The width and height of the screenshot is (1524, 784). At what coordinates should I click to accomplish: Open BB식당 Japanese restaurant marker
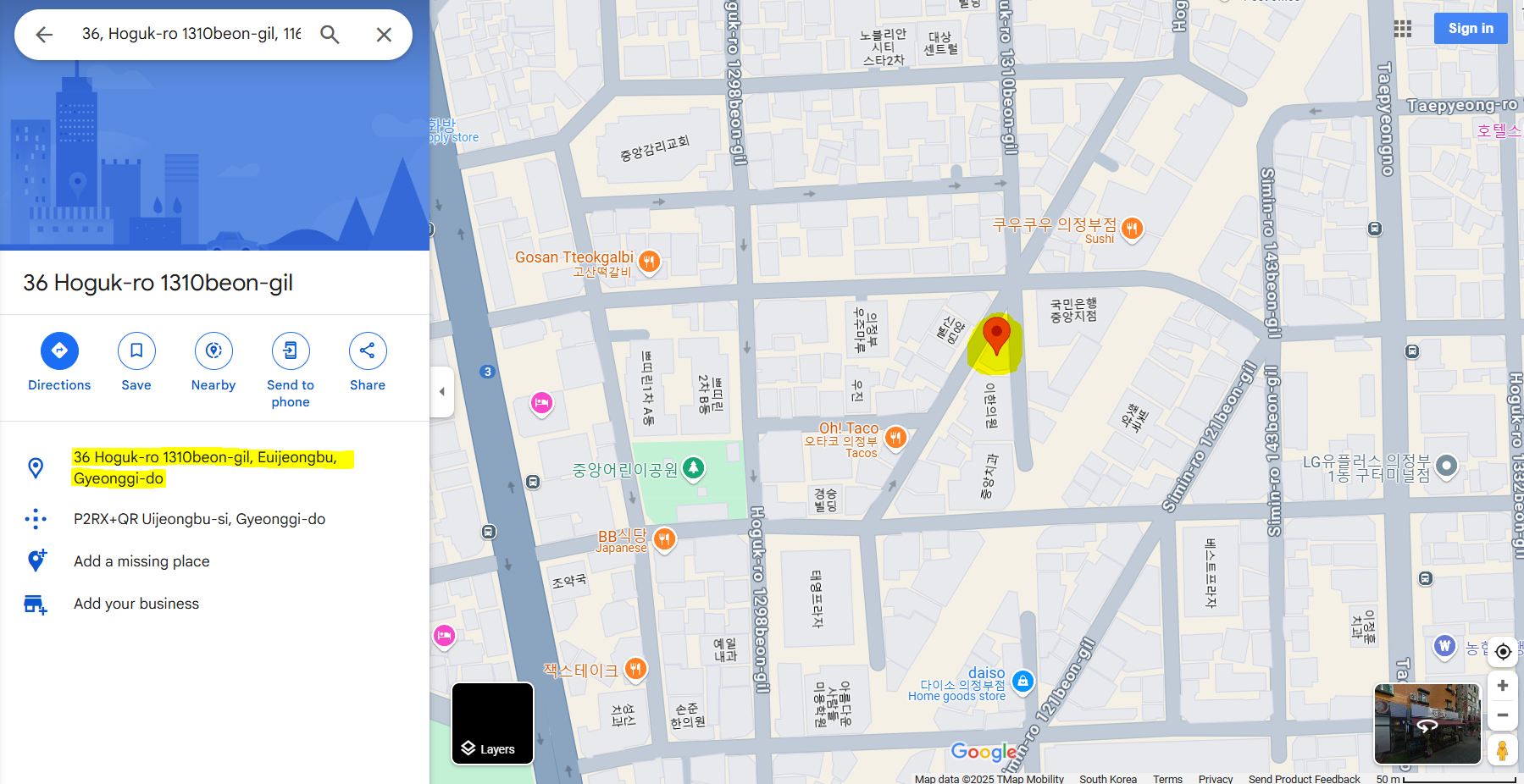coord(665,538)
